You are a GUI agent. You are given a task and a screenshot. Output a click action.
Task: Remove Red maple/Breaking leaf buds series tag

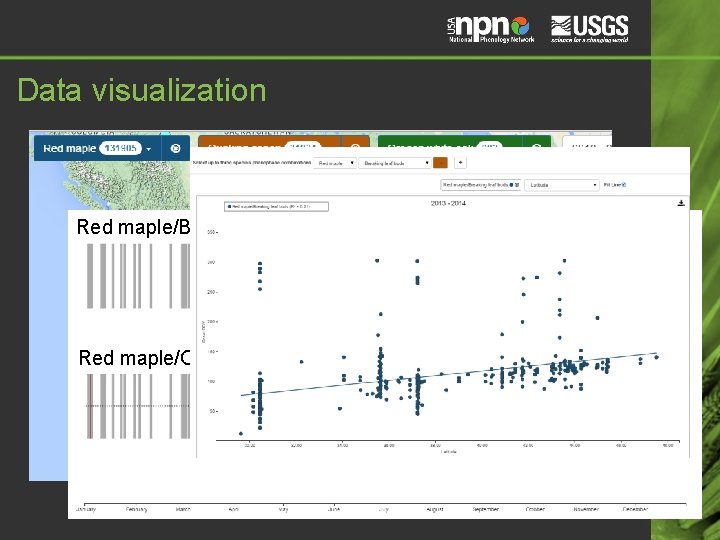tap(517, 185)
